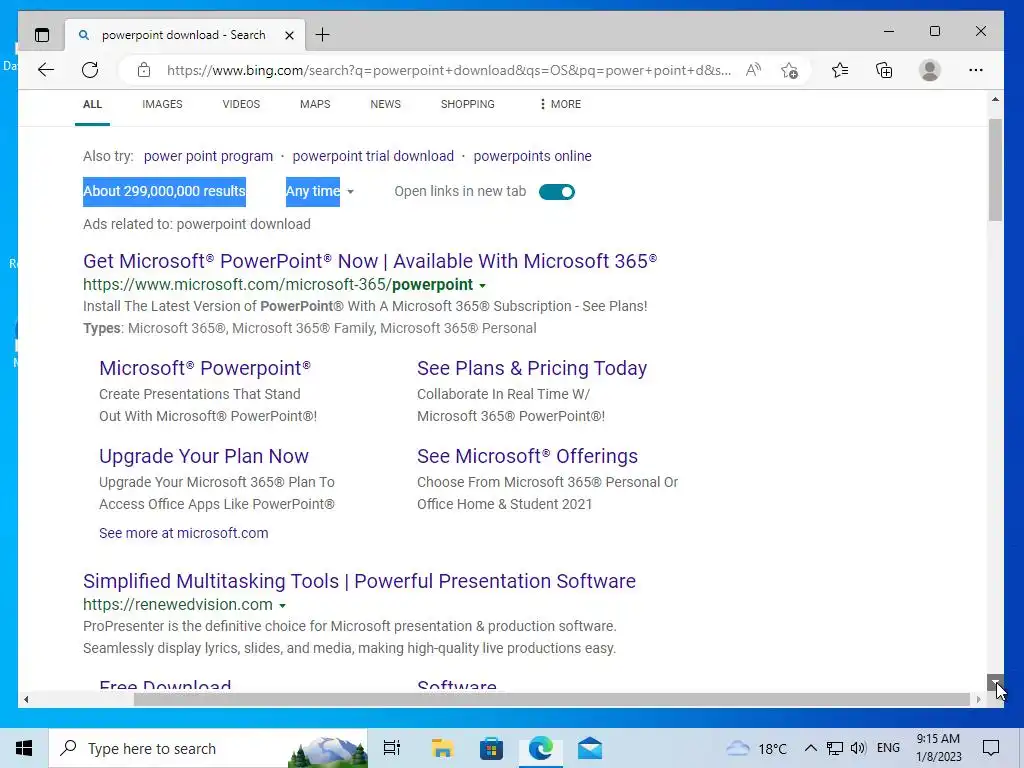Open the browser profile menu

(x=929, y=70)
